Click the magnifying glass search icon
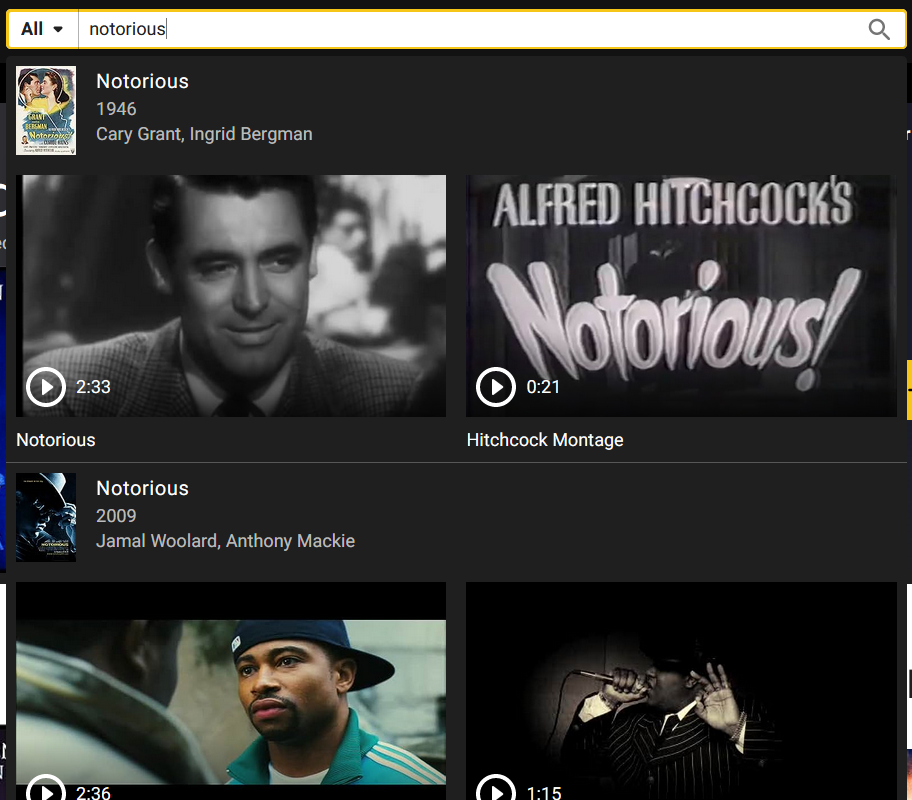912x800 pixels. 878,29
